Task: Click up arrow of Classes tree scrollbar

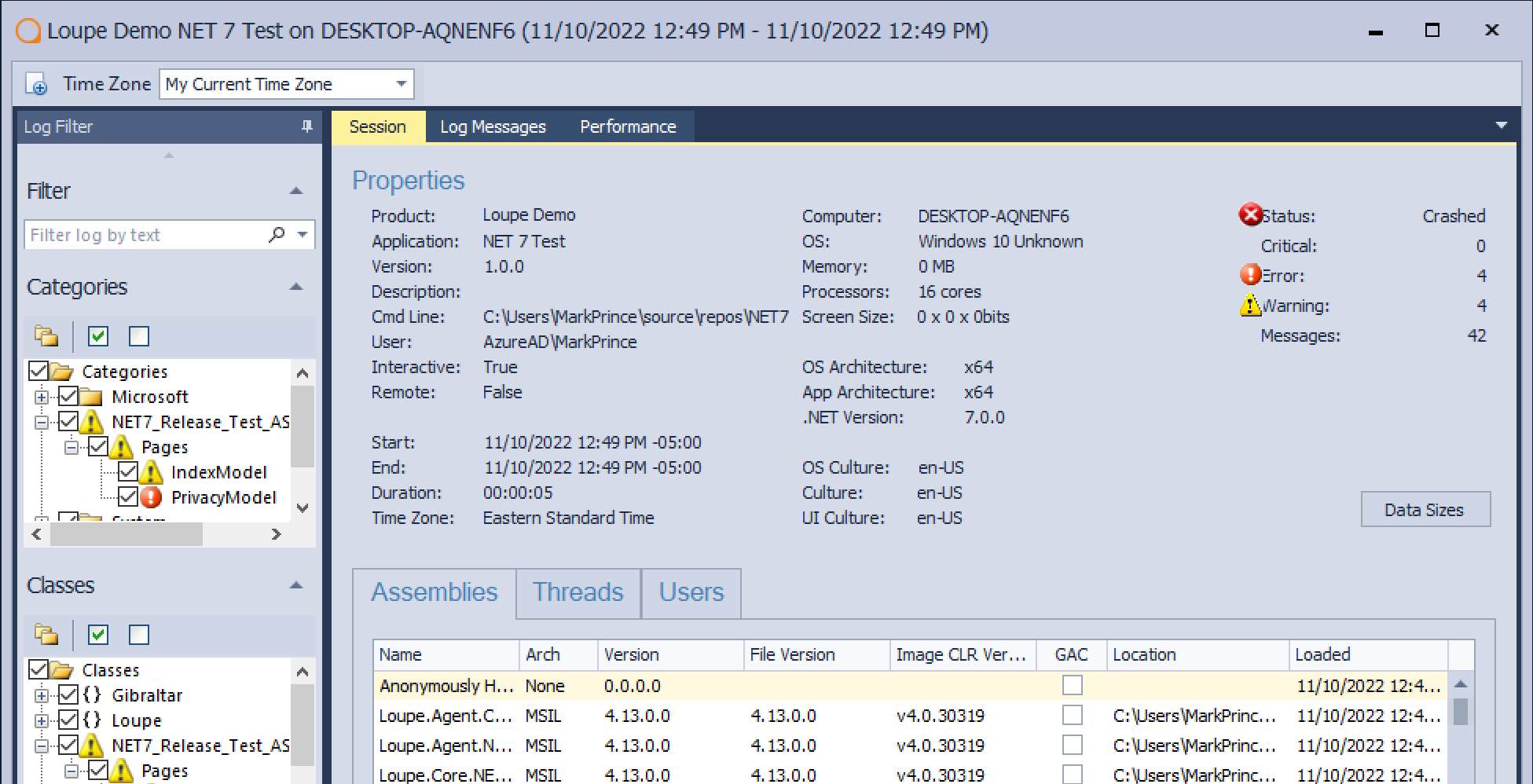Action: 303,672
